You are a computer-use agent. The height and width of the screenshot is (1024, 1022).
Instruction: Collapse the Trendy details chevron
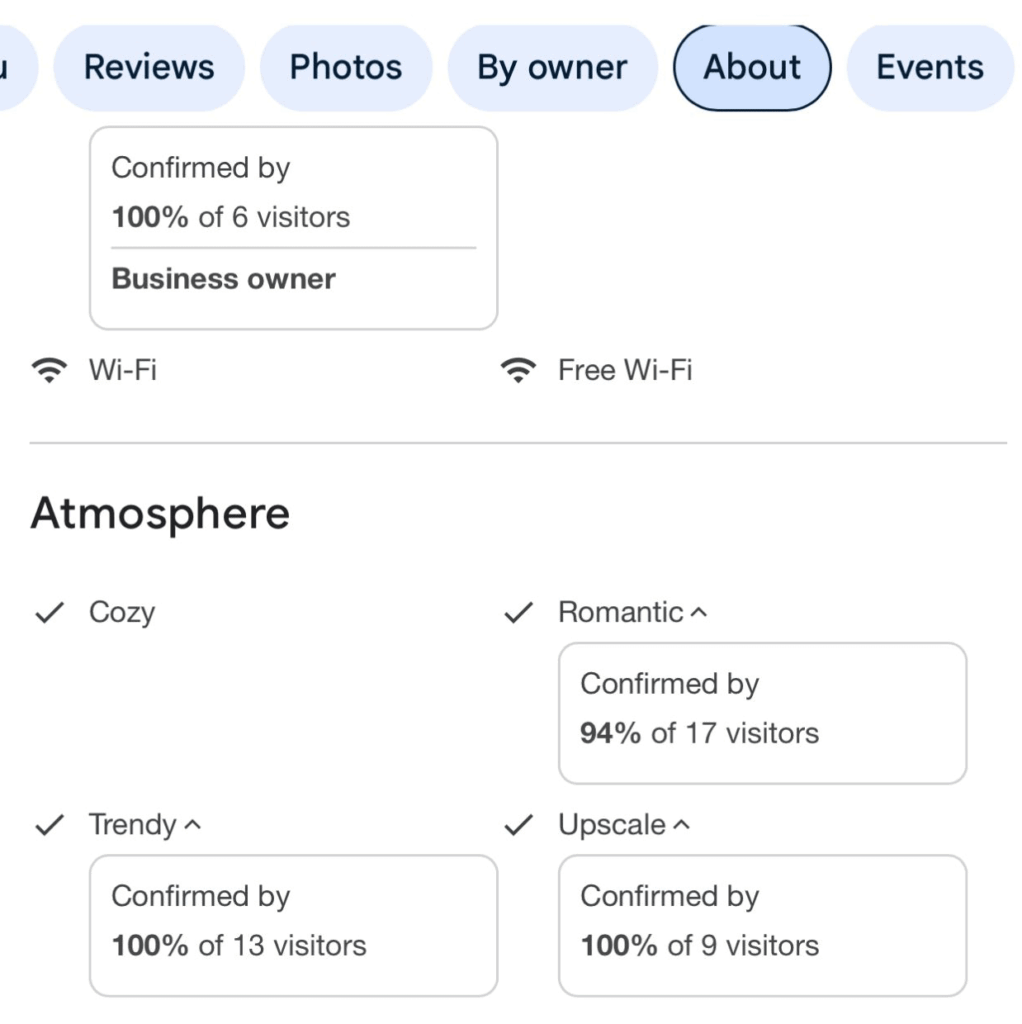tap(193, 825)
